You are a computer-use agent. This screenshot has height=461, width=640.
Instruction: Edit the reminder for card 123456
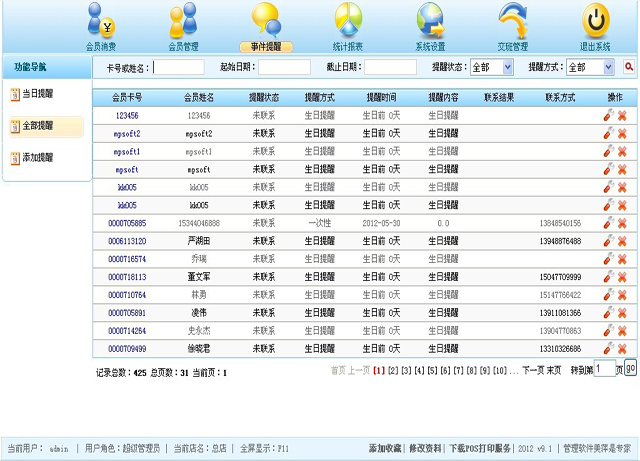click(x=608, y=116)
